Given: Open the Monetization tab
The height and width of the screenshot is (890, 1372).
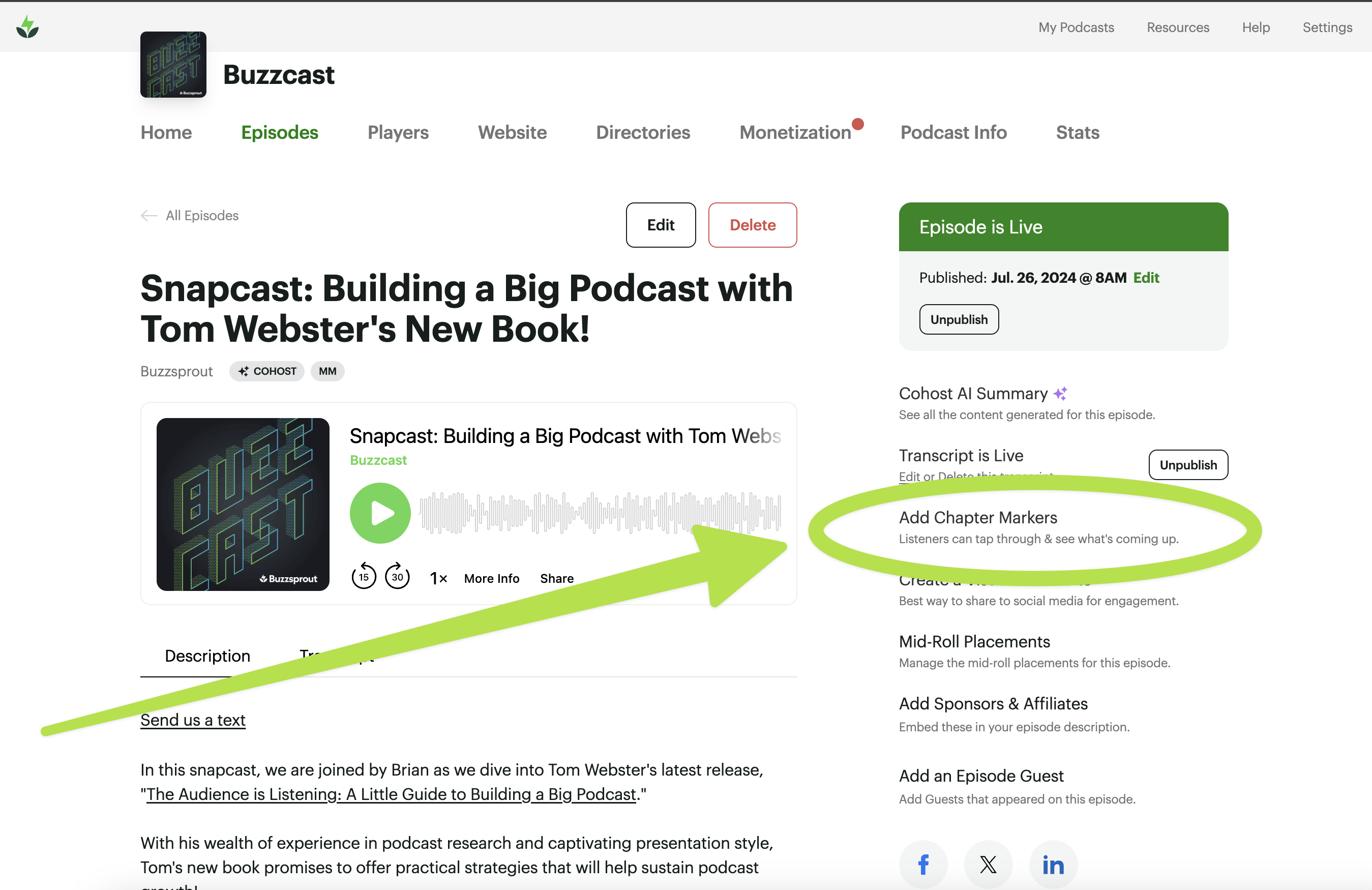Looking at the screenshot, I should coord(795,133).
